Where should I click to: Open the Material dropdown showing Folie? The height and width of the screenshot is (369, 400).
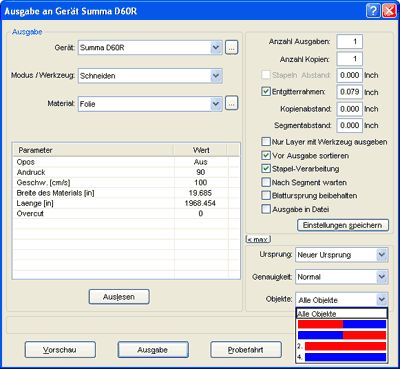click(216, 104)
